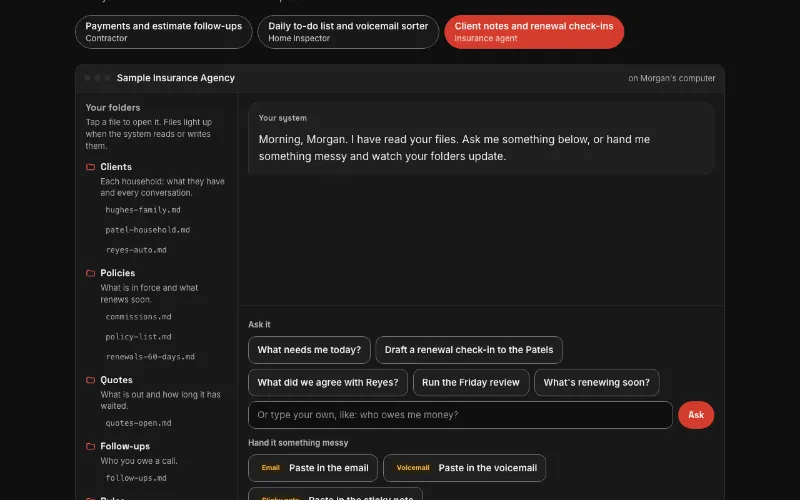Open quotes-open.md file

(138, 423)
